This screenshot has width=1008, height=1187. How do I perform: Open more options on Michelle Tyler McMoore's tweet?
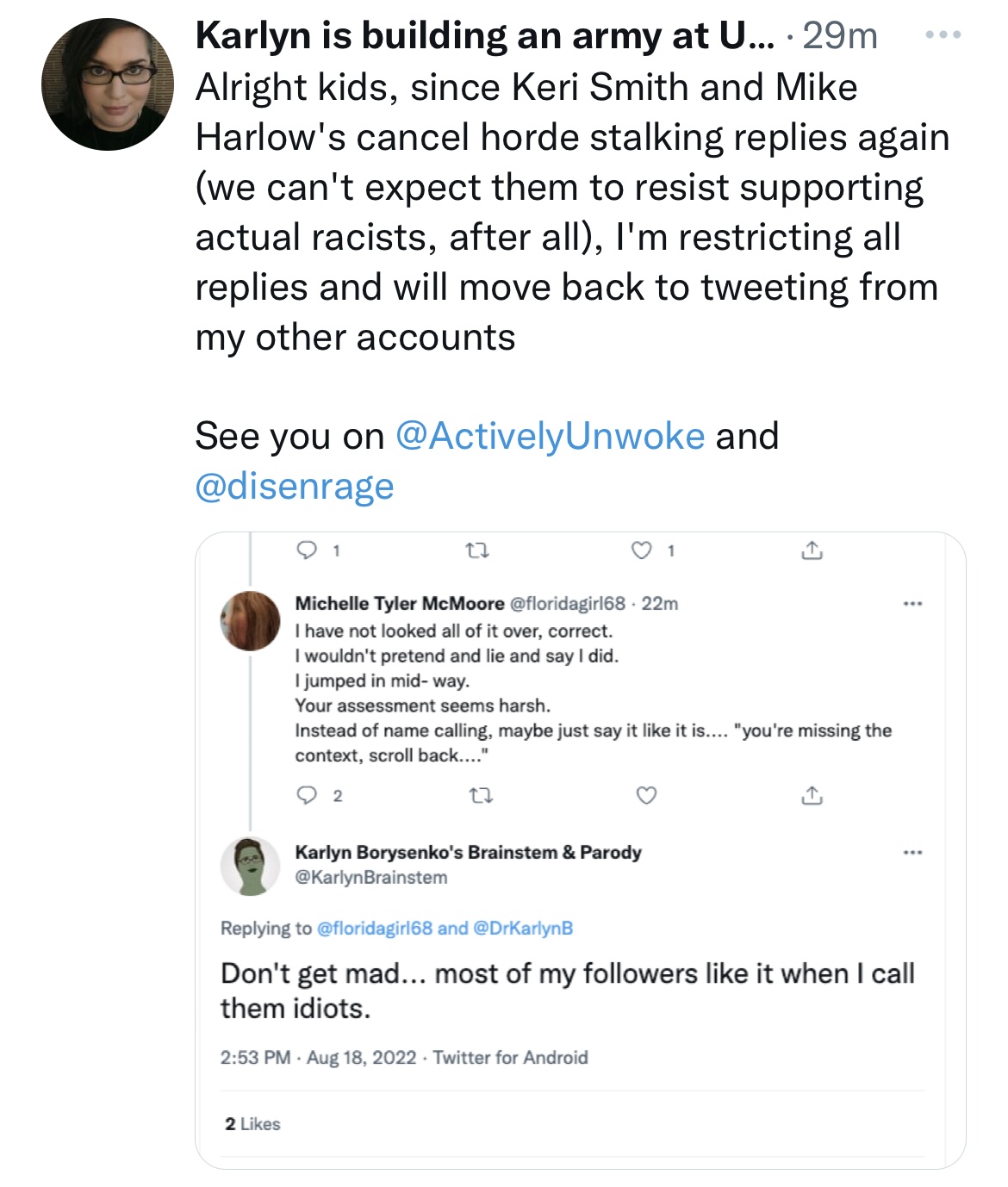(x=913, y=604)
